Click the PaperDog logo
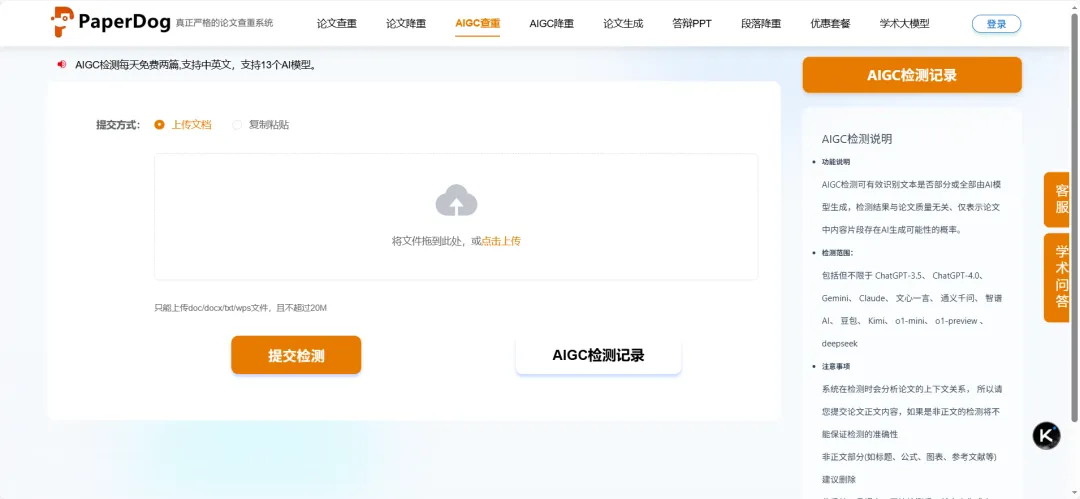1080x499 pixels. click(x=111, y=23)
